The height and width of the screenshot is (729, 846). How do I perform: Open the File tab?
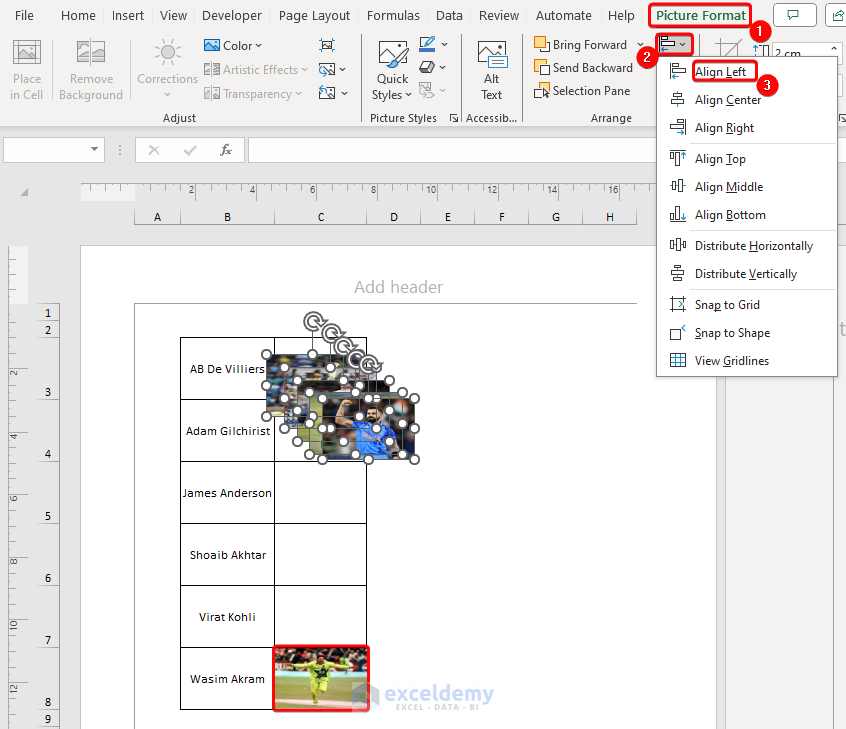24,16
